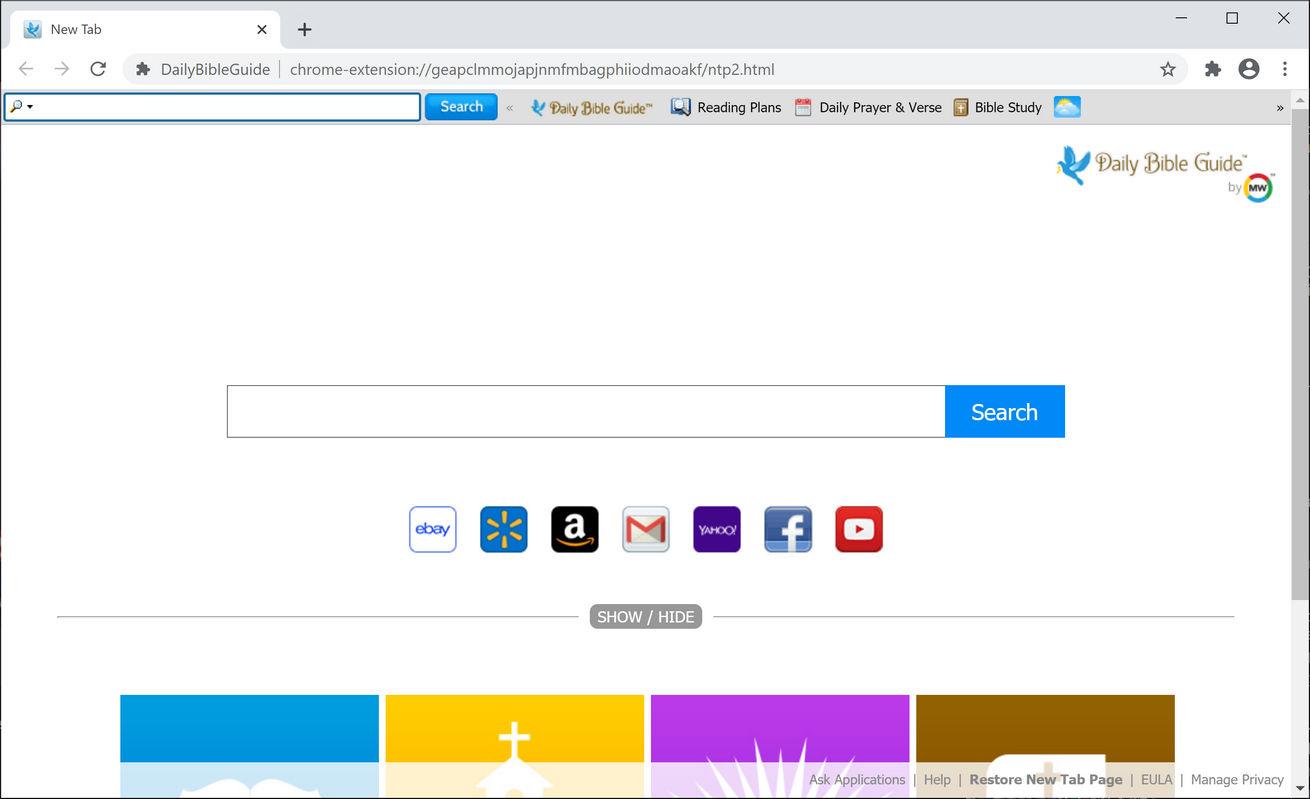Close the New Tab tab

coord(262,30)
